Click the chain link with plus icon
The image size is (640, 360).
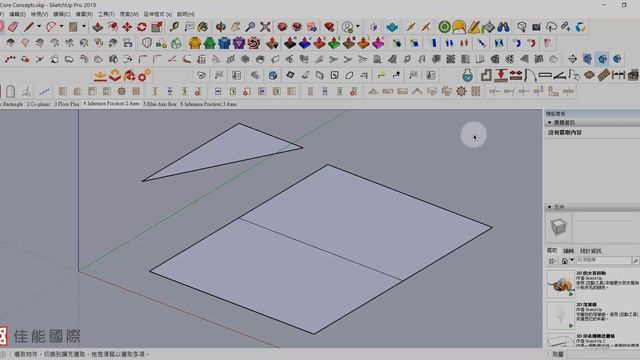coord(566,27)
